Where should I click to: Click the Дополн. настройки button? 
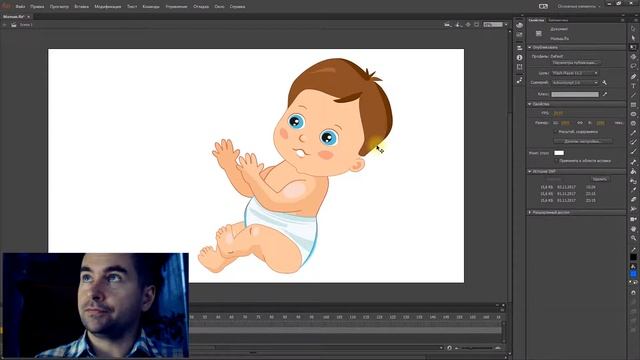coord(582,141)
